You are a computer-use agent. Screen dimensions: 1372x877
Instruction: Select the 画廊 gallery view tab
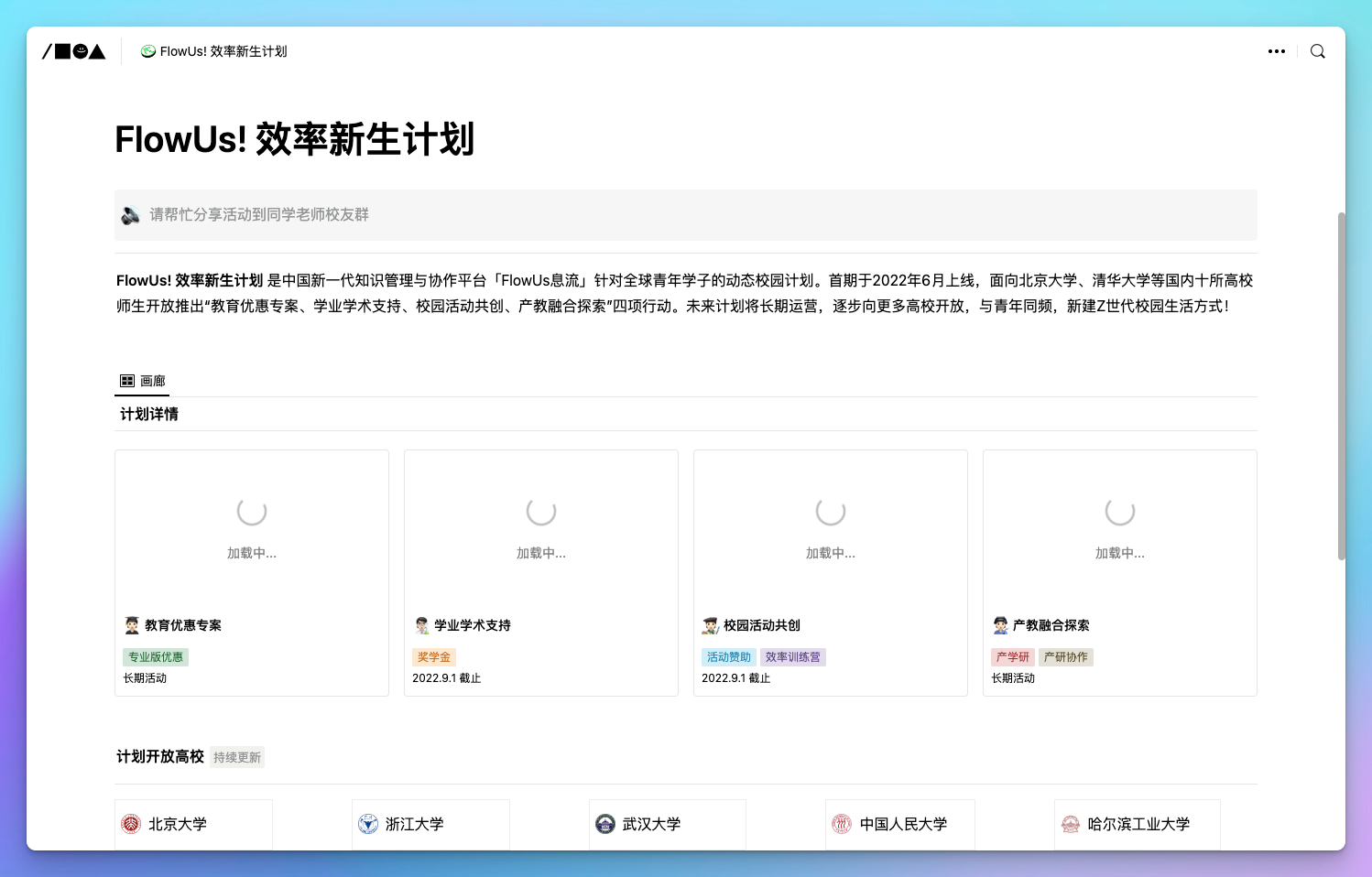point(143,381)
